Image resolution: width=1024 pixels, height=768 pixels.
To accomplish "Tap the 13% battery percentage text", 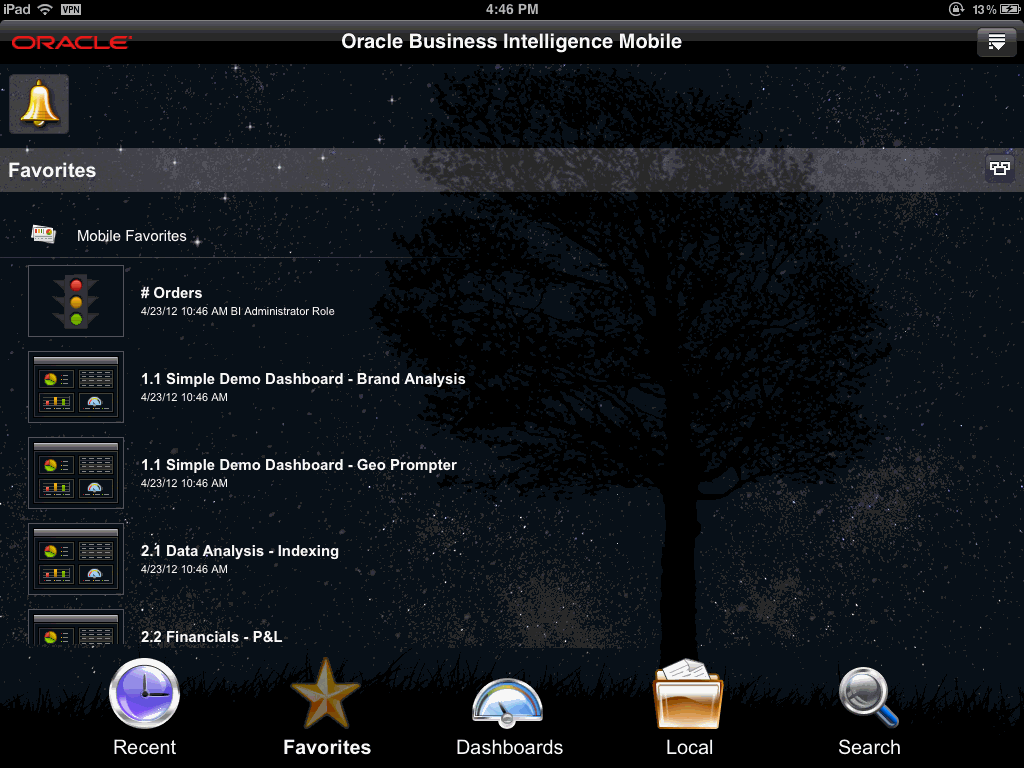I will tap(984, 9).
